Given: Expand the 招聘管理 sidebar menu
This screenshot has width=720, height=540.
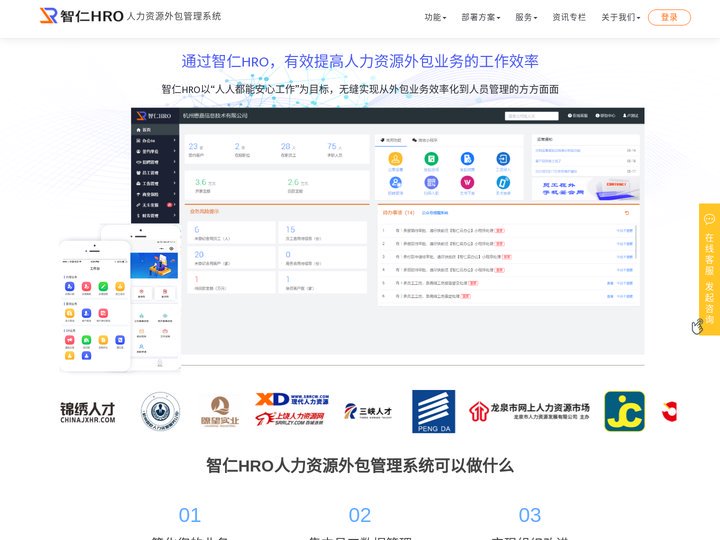Looking at the screenshot, I should (155, 162).
